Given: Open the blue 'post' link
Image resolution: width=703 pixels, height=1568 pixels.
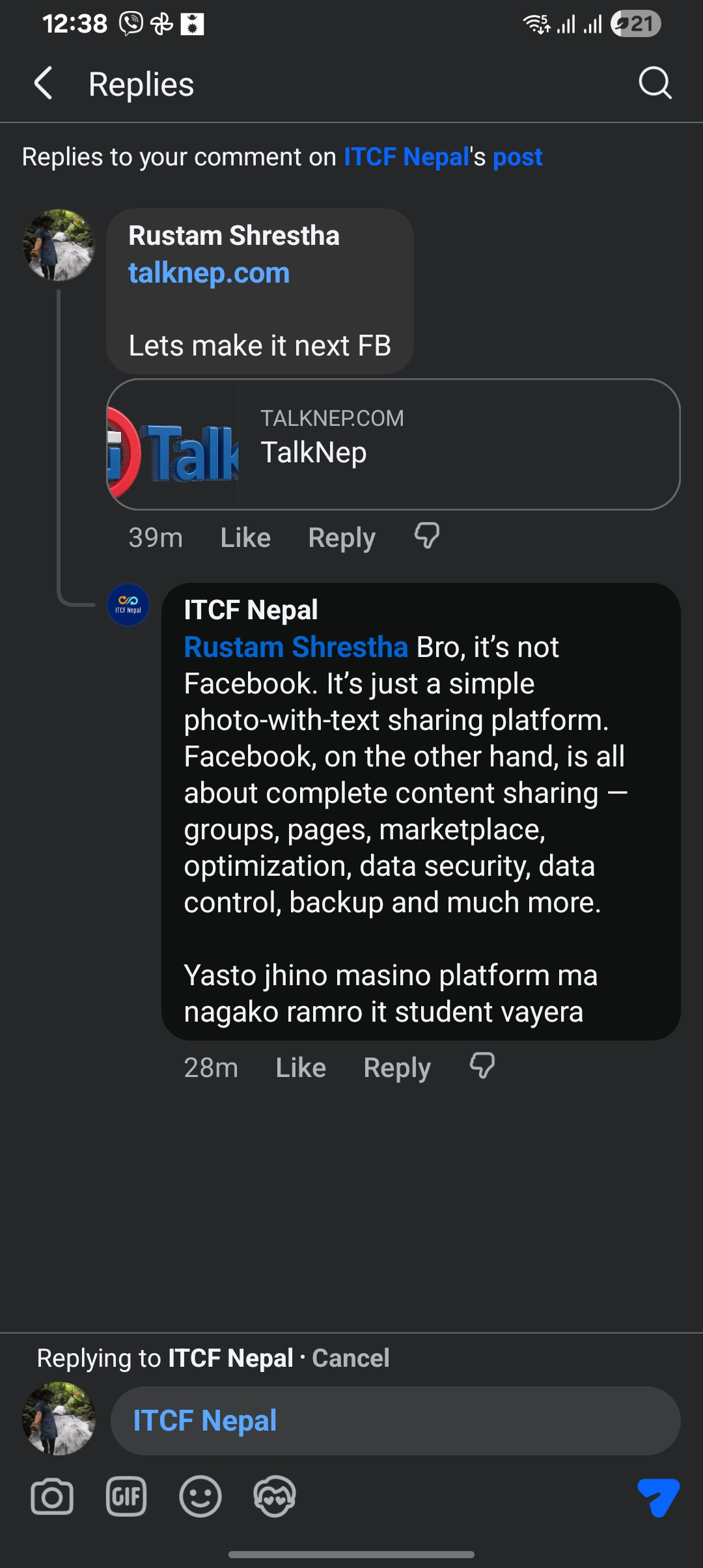Looking at the screenshot, I should [517, 158].
